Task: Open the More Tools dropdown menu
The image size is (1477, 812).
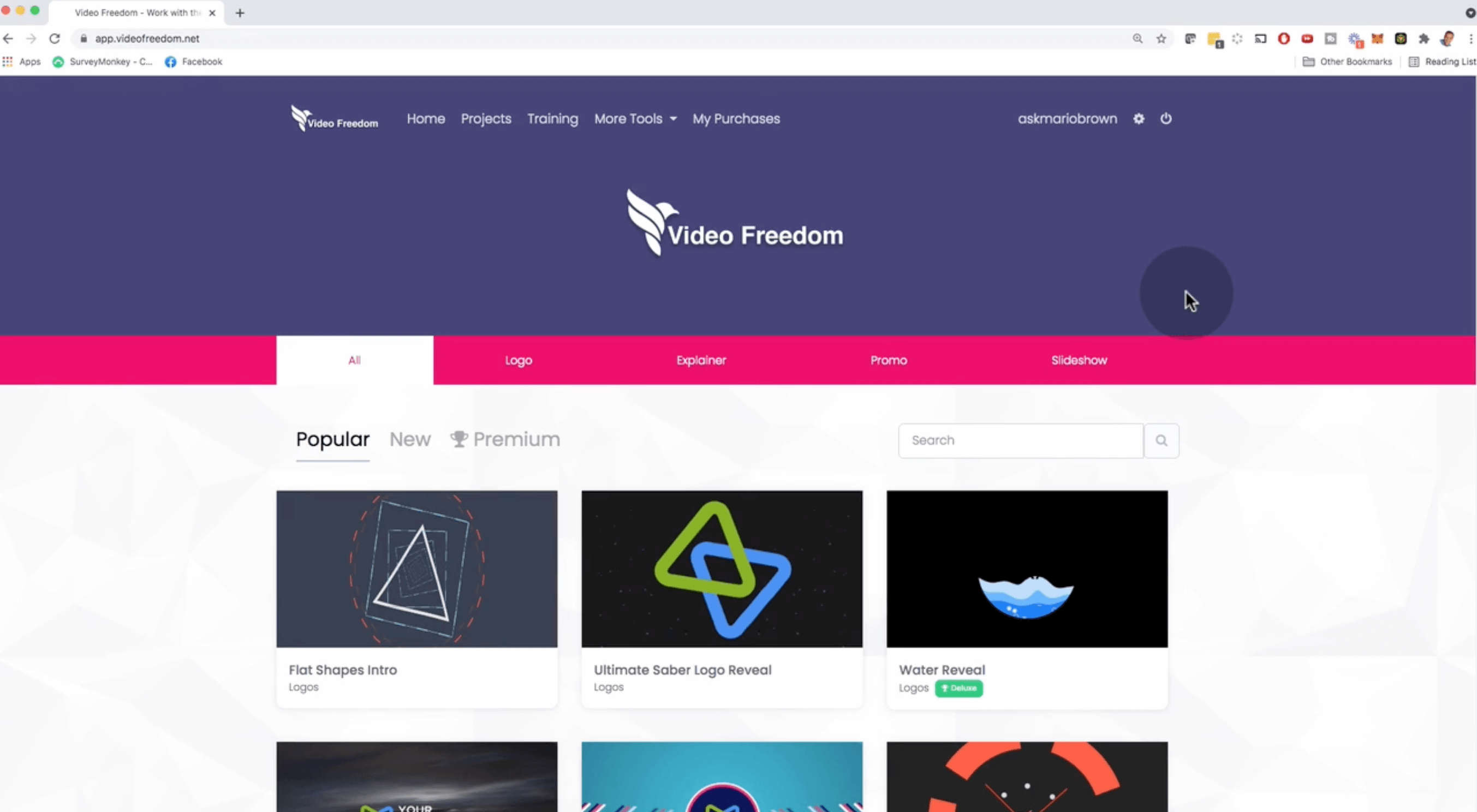Action: 634,118
